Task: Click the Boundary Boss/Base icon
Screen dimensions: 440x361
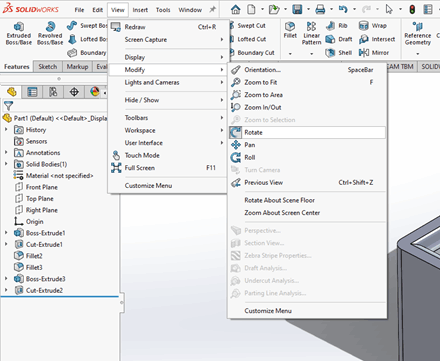Action: pos(72,53)
